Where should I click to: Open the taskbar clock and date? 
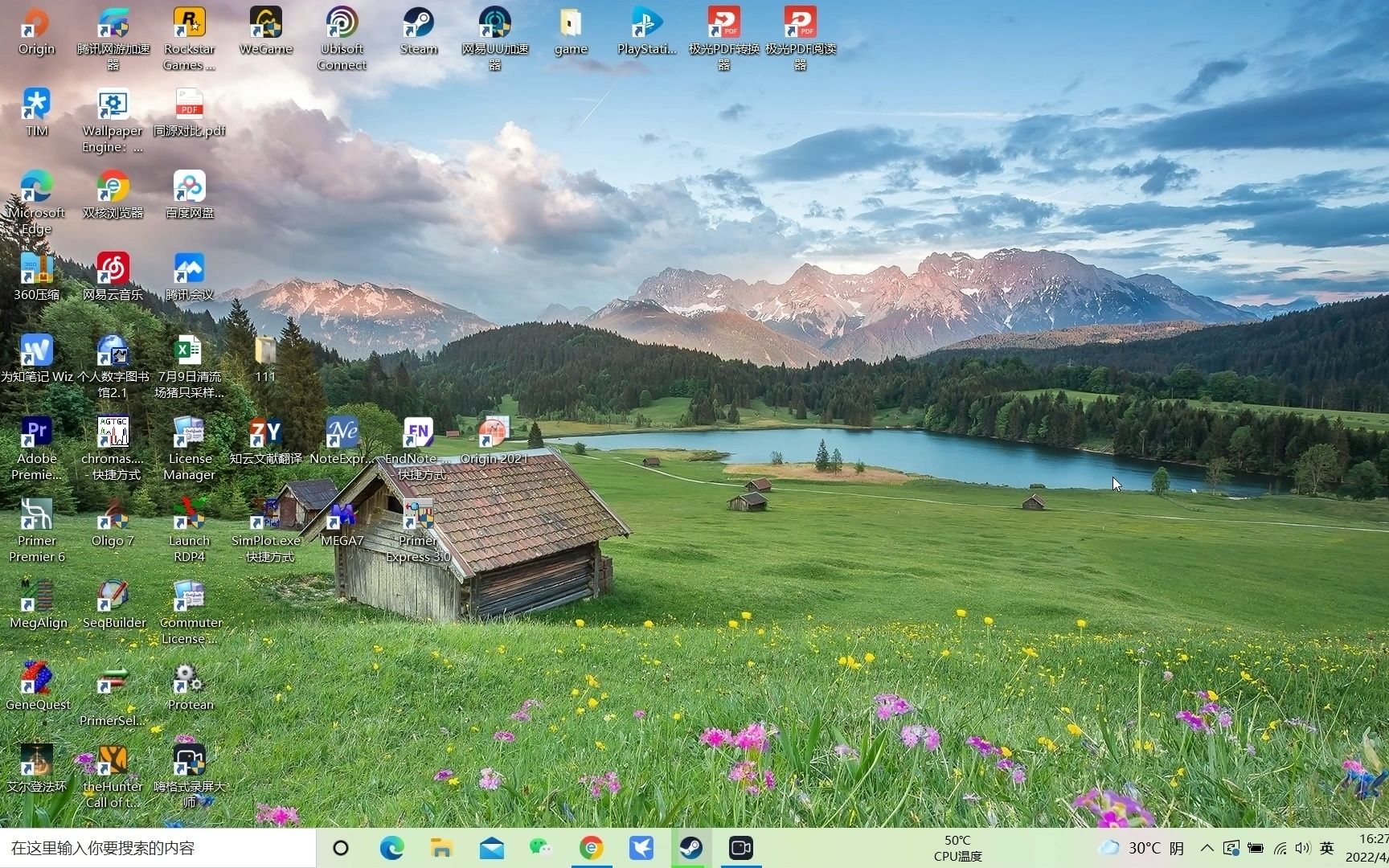click(1367, 848)
